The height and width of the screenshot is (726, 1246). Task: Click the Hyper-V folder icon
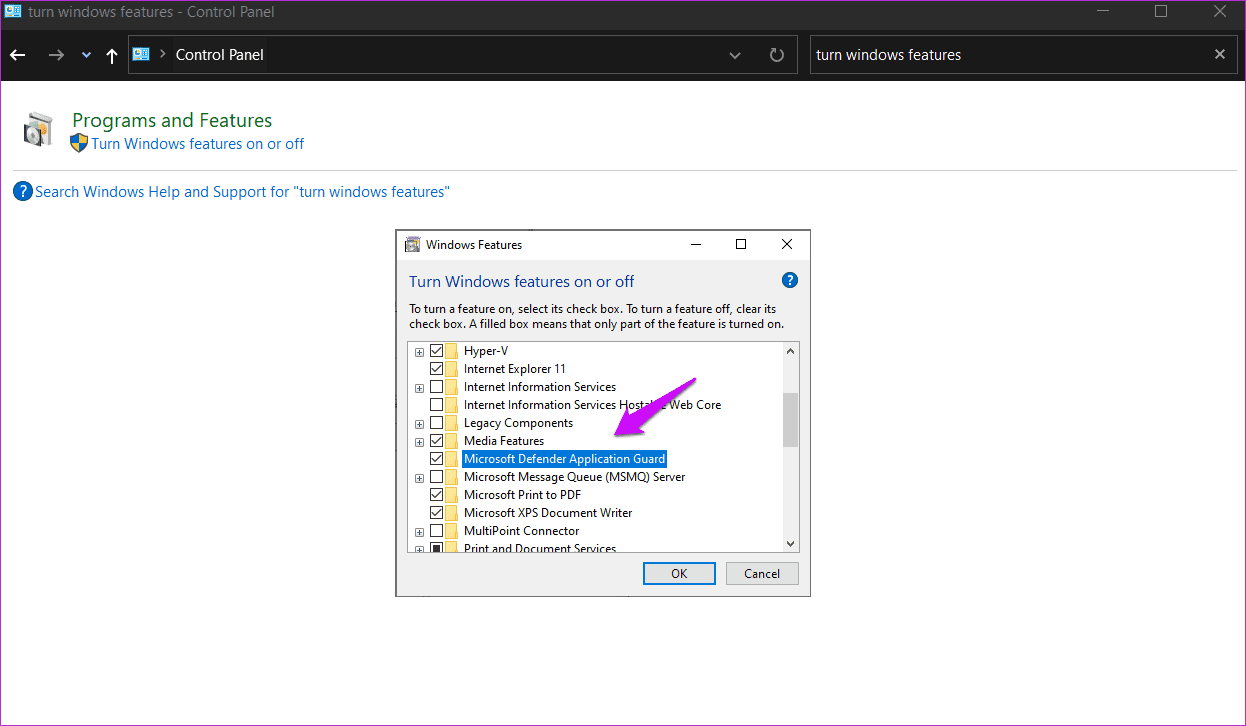point(452,351)
